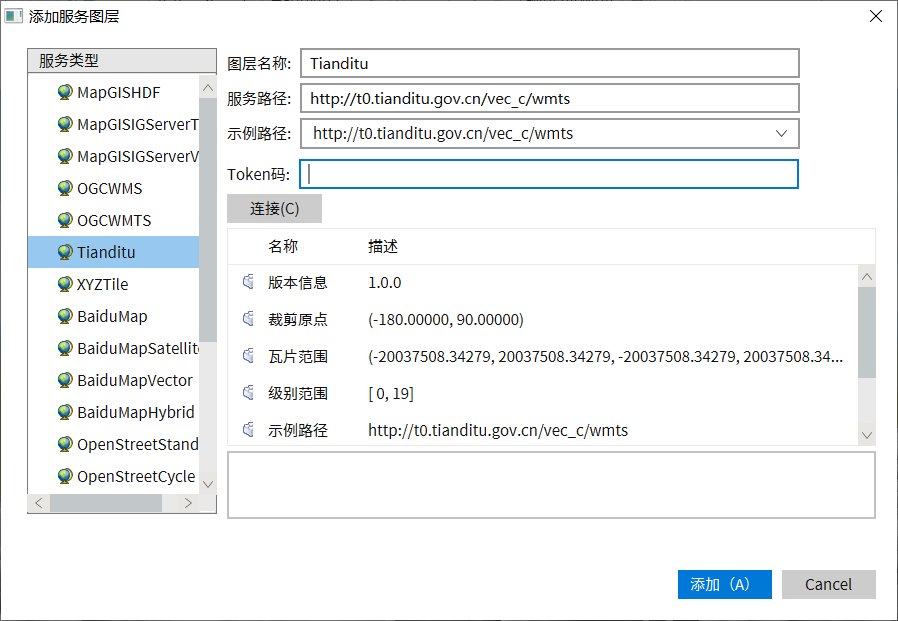Click the globe icon beside OpenStreetStand
This screenshot has width=898, height=621.
coord(65,445)
